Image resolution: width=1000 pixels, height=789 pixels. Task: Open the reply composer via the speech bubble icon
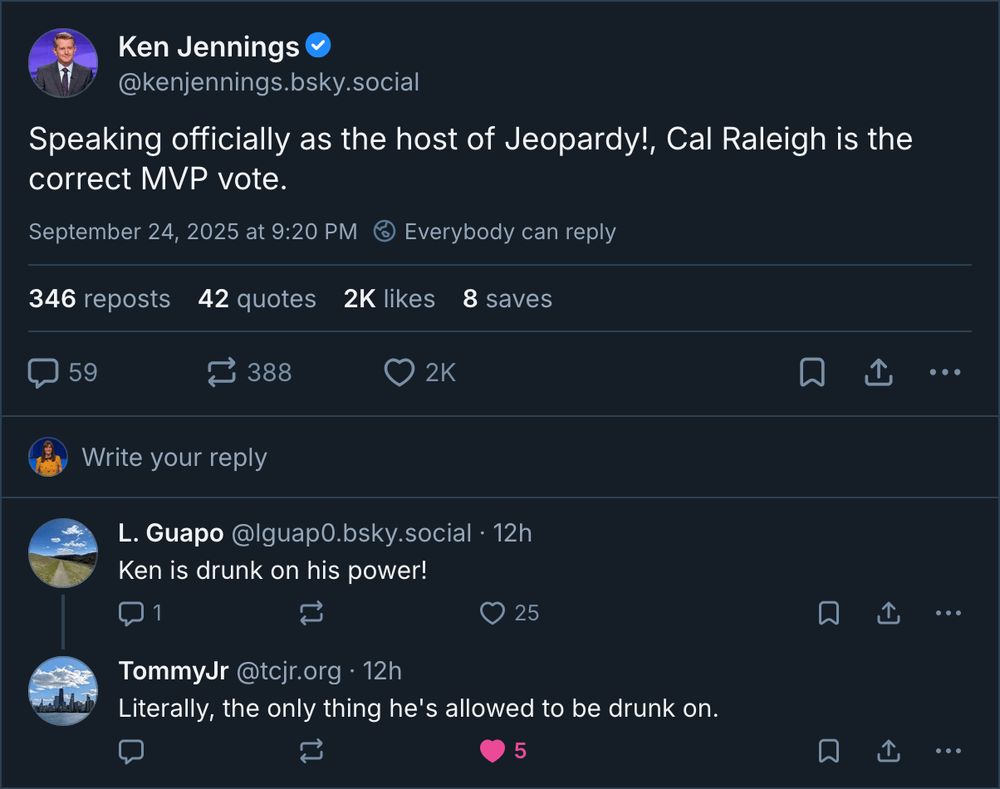coord(42,371)
